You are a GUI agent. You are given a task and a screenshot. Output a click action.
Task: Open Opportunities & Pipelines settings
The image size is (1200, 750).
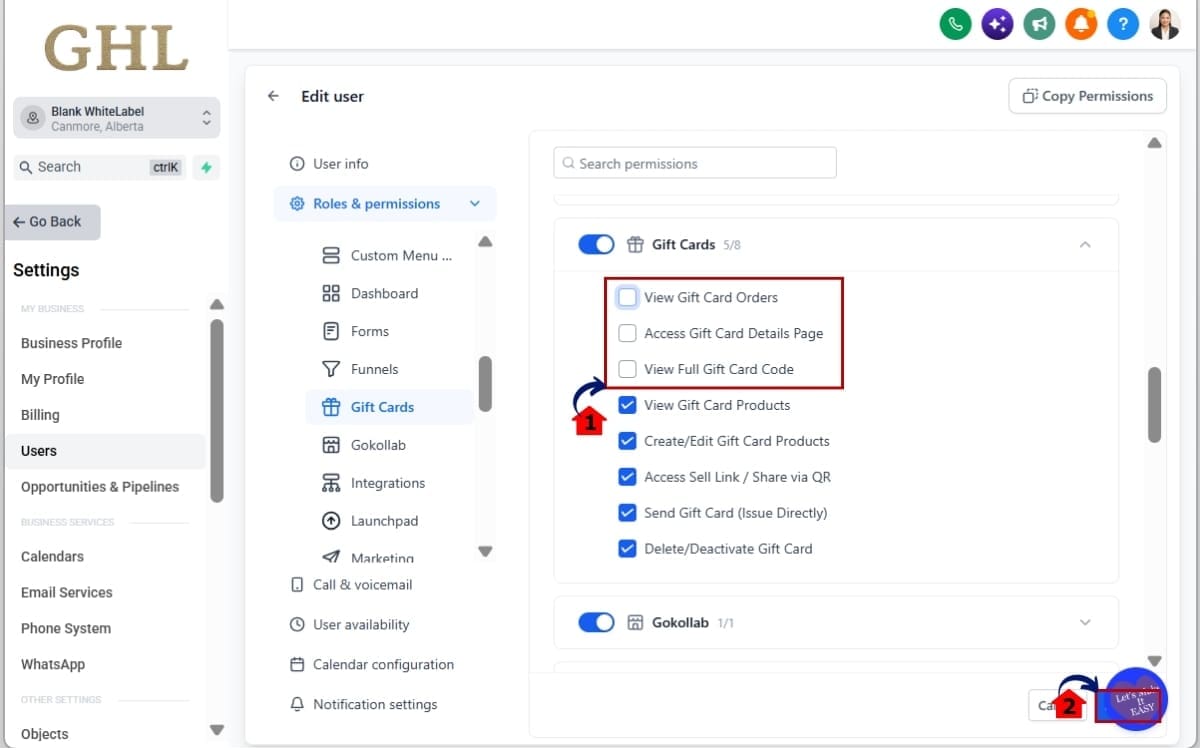tap(100, 487)
